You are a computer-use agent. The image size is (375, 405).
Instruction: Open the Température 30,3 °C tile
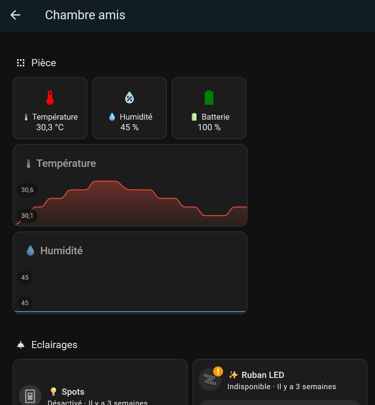(50, 108)
